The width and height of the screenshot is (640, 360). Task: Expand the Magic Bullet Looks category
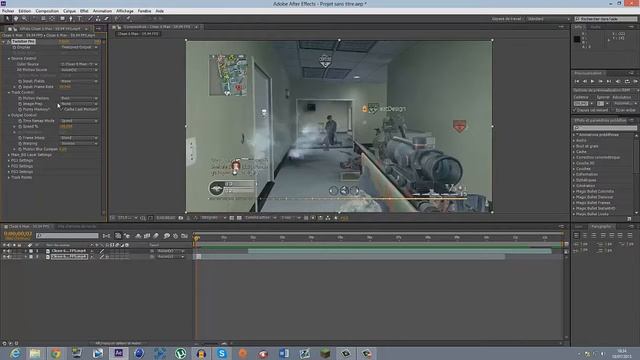point(574,214)
